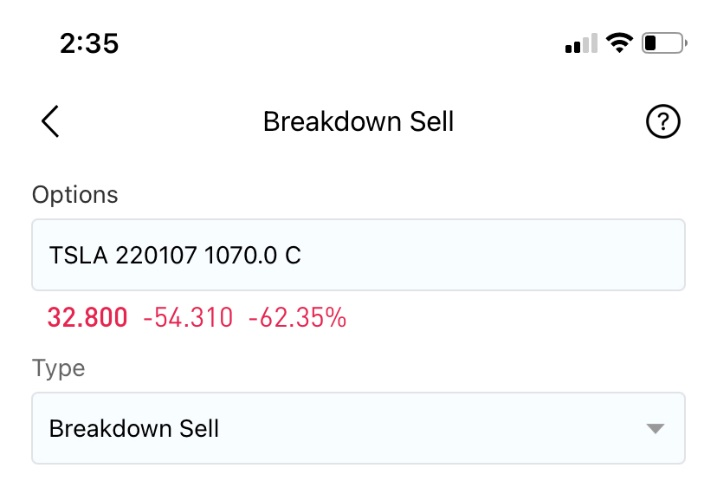Screen dimensions: 717x494
Task: Open help via question mark icon
Action: tap(663, 121)
